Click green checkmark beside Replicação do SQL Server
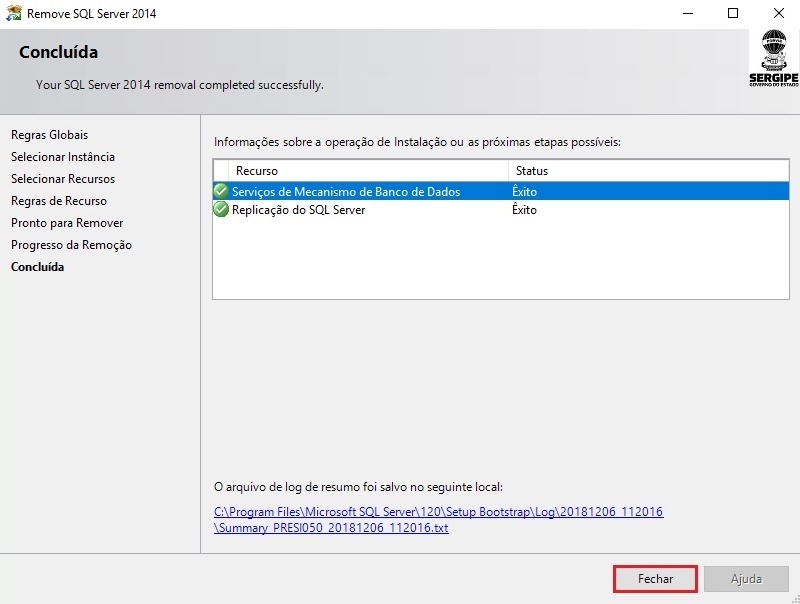Screen dimensions: 800x604 (x=221, y=210)
